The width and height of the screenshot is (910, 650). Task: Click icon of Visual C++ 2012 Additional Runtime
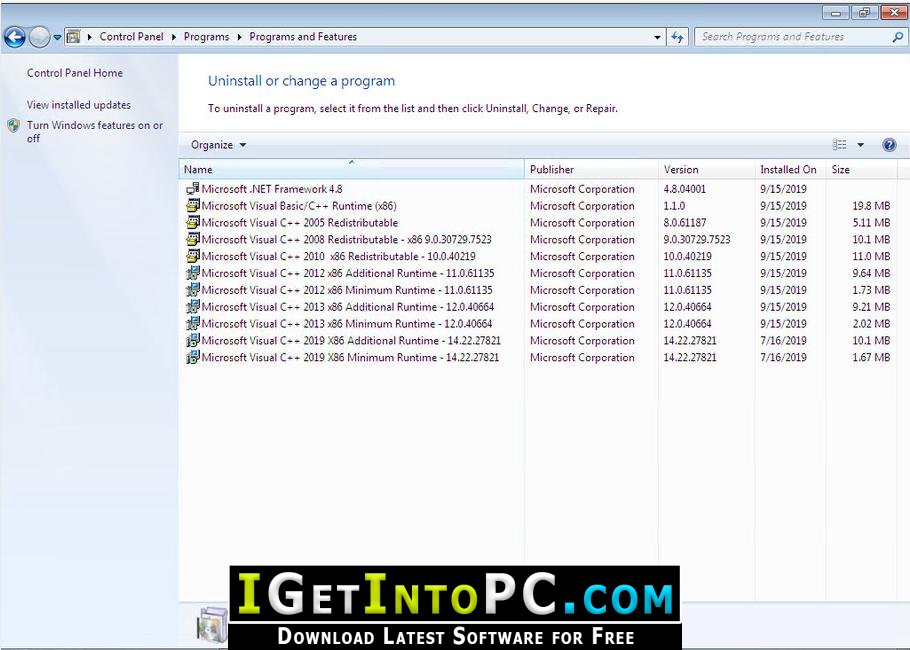tap(193, 273)
